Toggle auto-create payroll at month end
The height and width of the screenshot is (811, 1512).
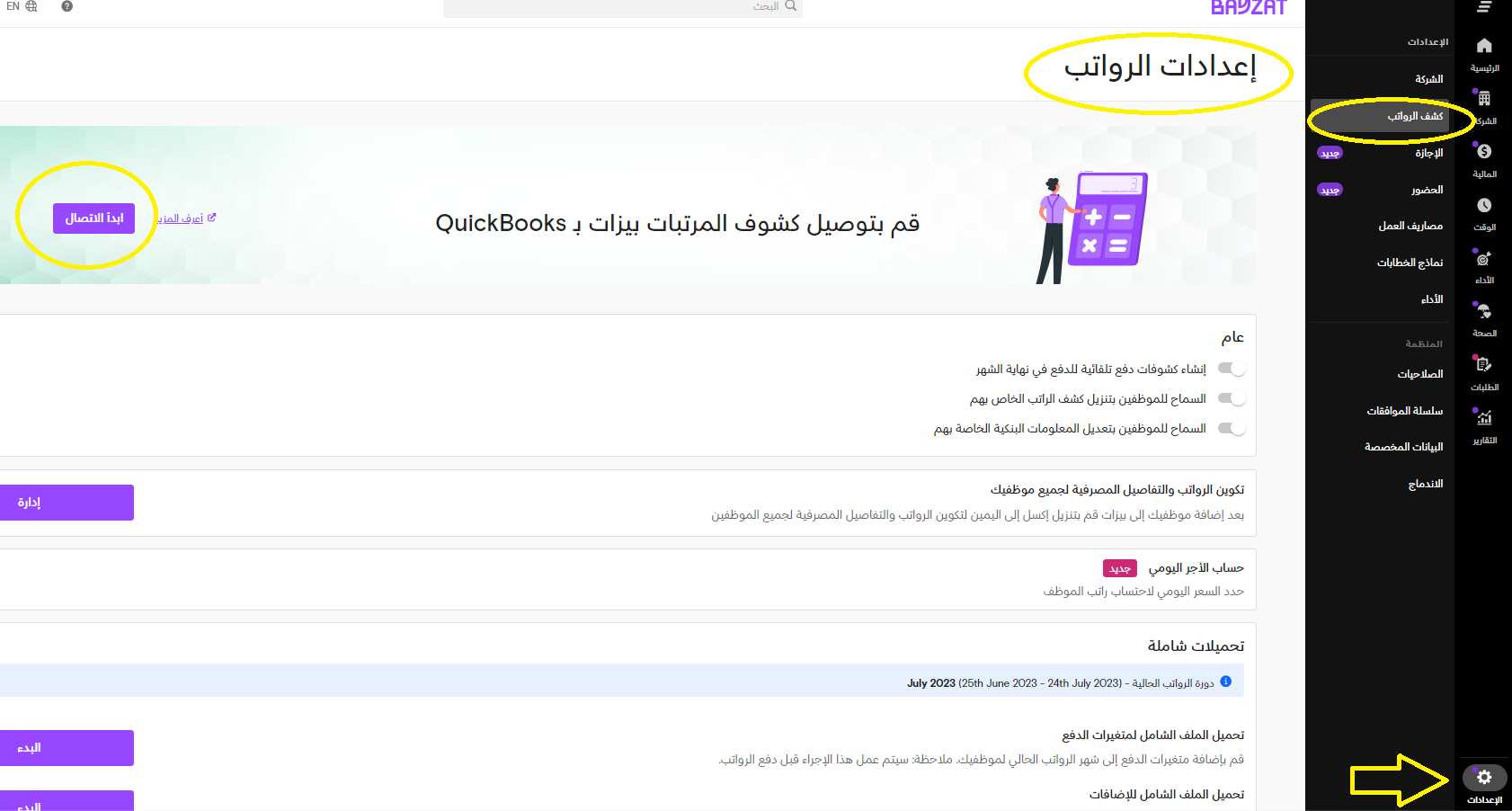pos(1231,369)
